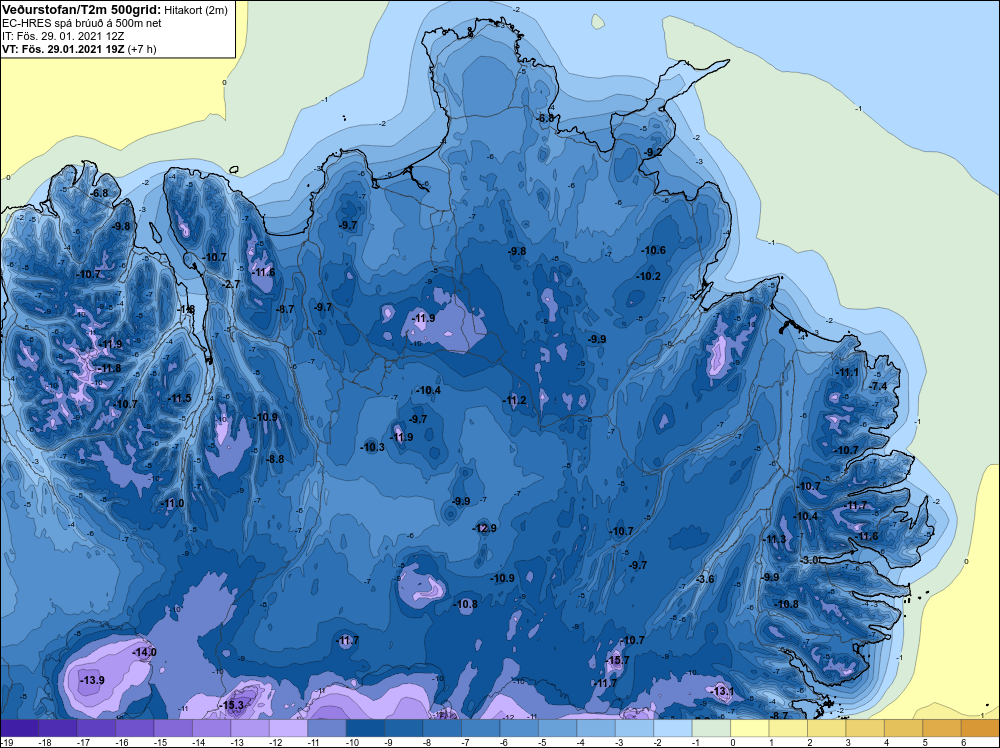1000x748 pixels.
Task: Click the -10.6 temperature reading
Action: click(x=654, y=250)
